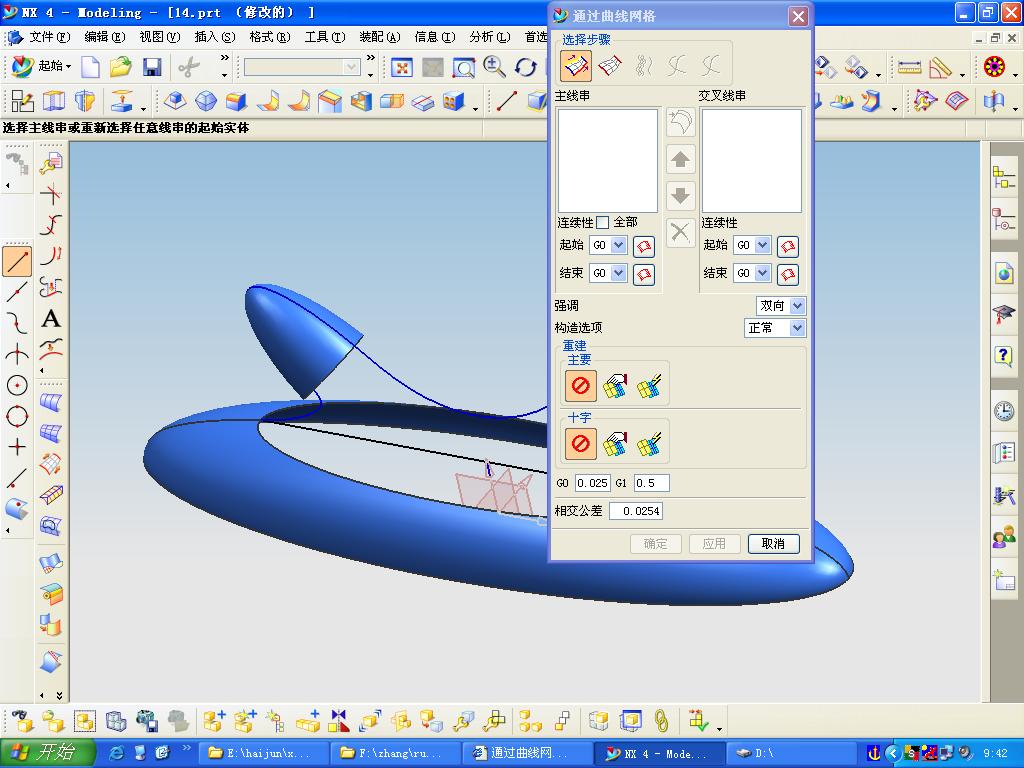Click the 交叉线串 cross strings list box

point(752,160)
